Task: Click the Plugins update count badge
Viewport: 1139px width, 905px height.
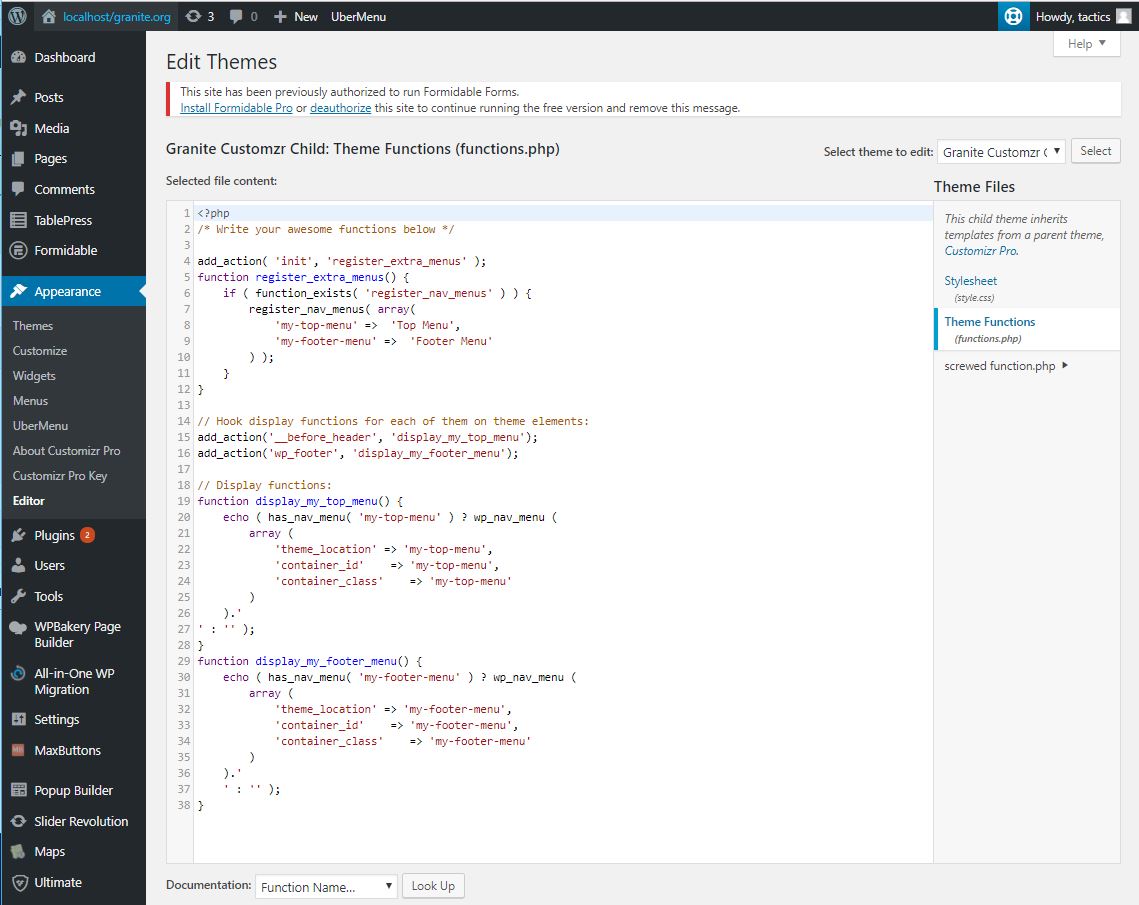Action: coord(87,535)
